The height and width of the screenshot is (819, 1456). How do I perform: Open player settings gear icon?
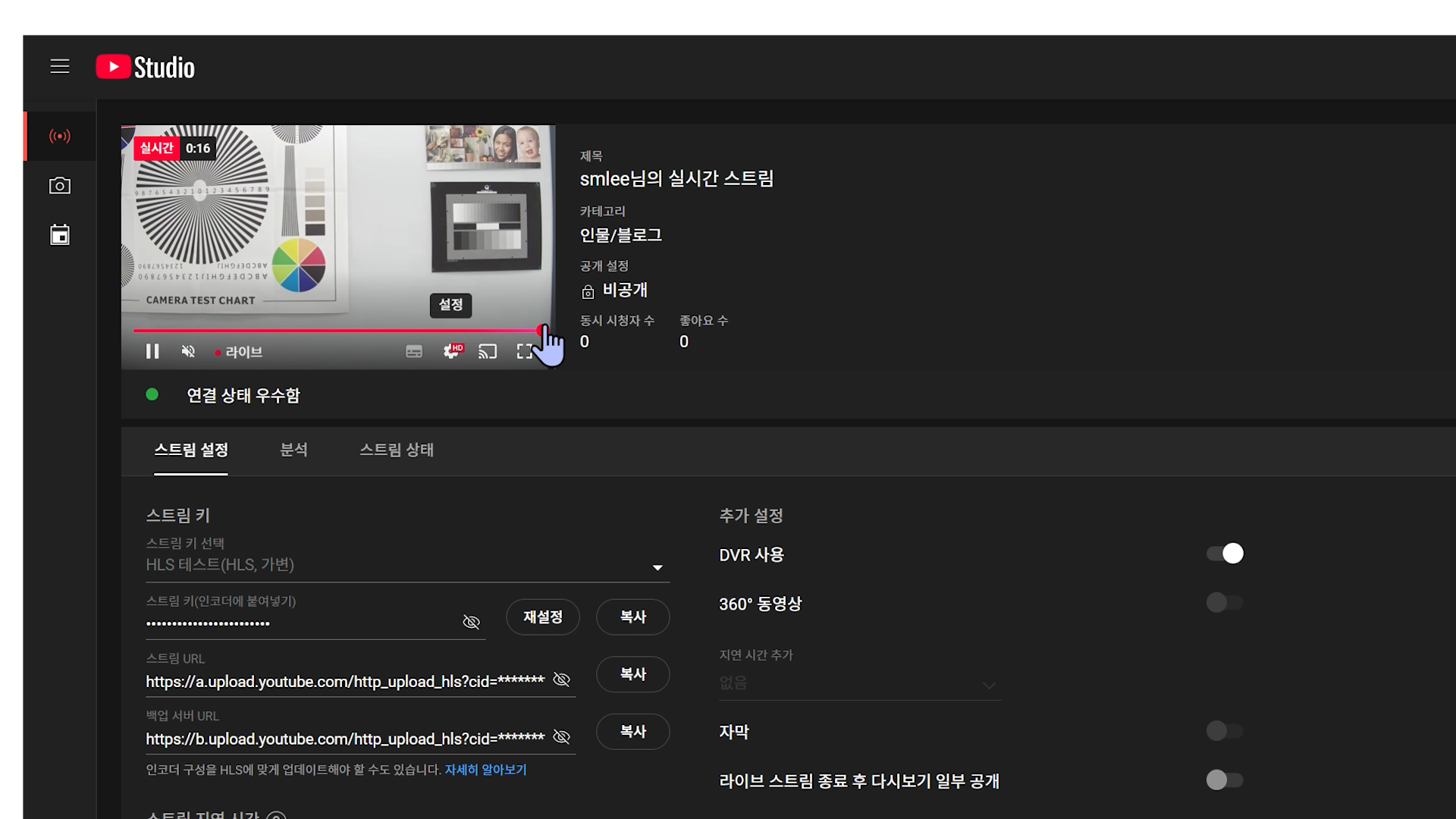[452, 352]
